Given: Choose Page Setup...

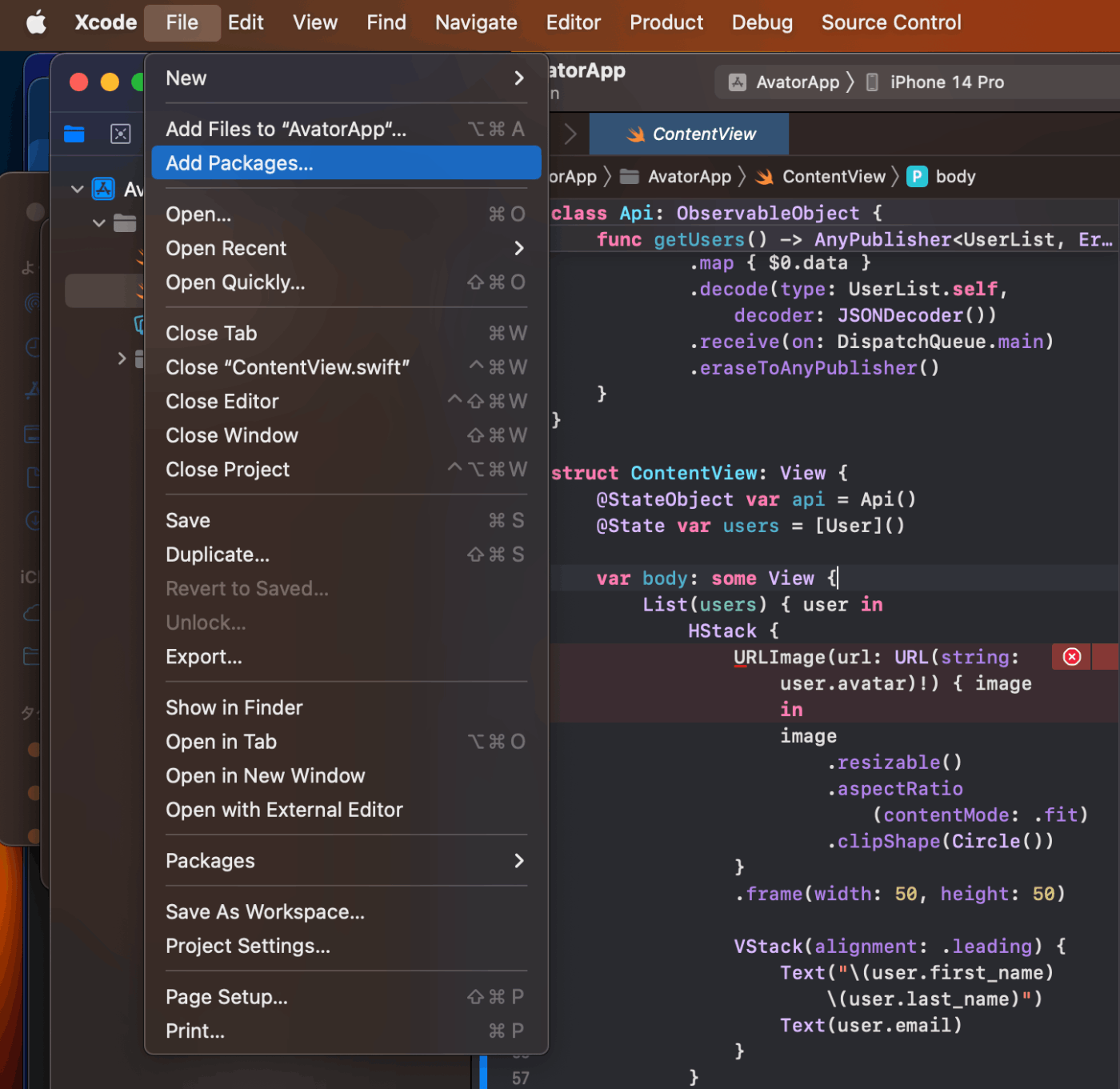Looking at the screenshot, I should 346,997.
